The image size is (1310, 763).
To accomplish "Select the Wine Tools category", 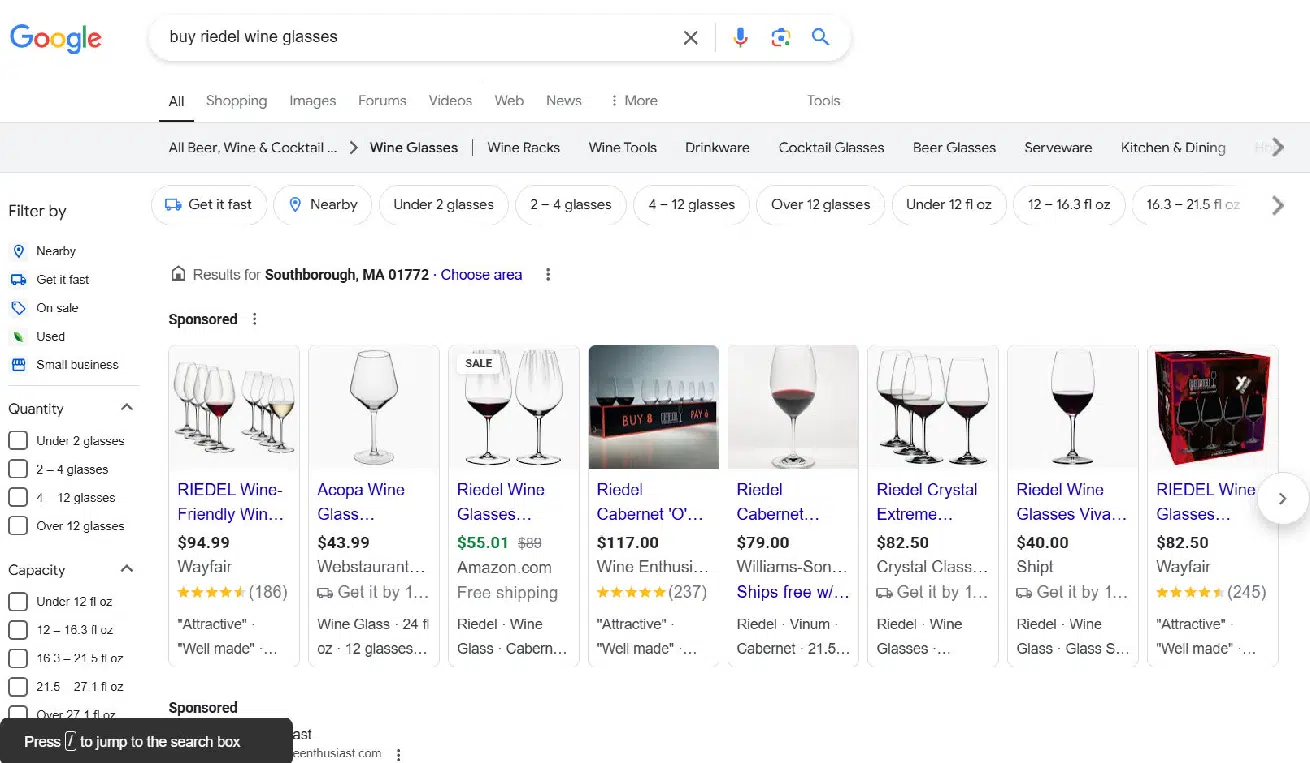I will click(622, 147).
